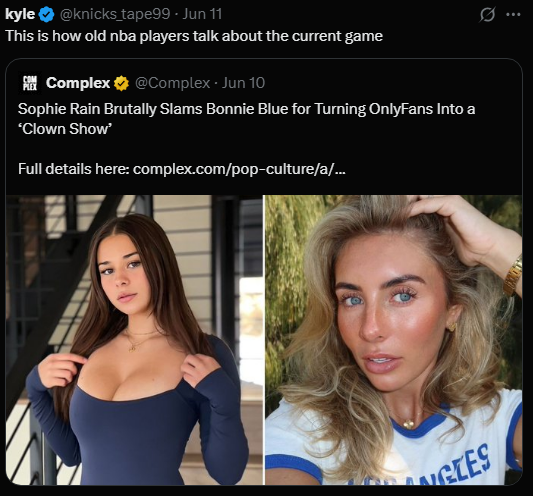The image size is (533, 496).
Task: Click blank space in the Complex quote header
Action: 391,83
